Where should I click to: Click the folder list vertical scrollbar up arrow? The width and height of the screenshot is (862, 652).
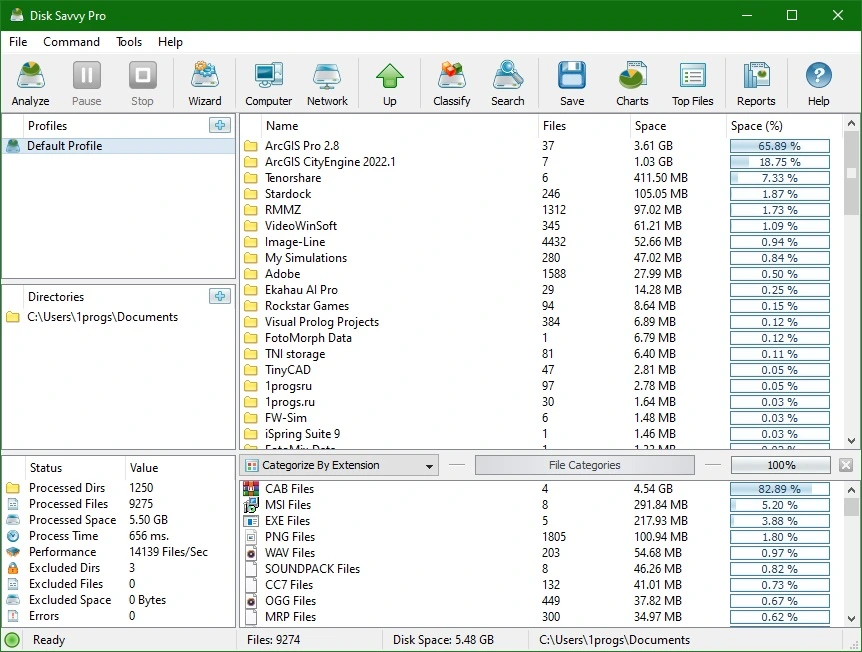[x=852, y=124]
